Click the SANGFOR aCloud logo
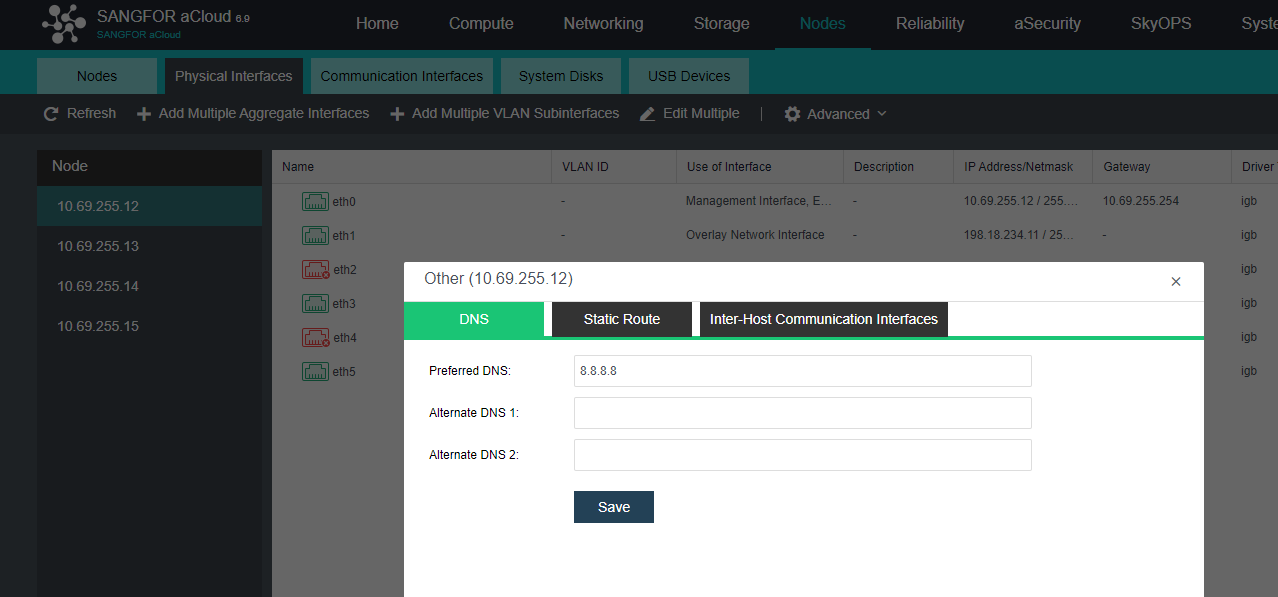The image size is (1278, 597). pos(64,24)
